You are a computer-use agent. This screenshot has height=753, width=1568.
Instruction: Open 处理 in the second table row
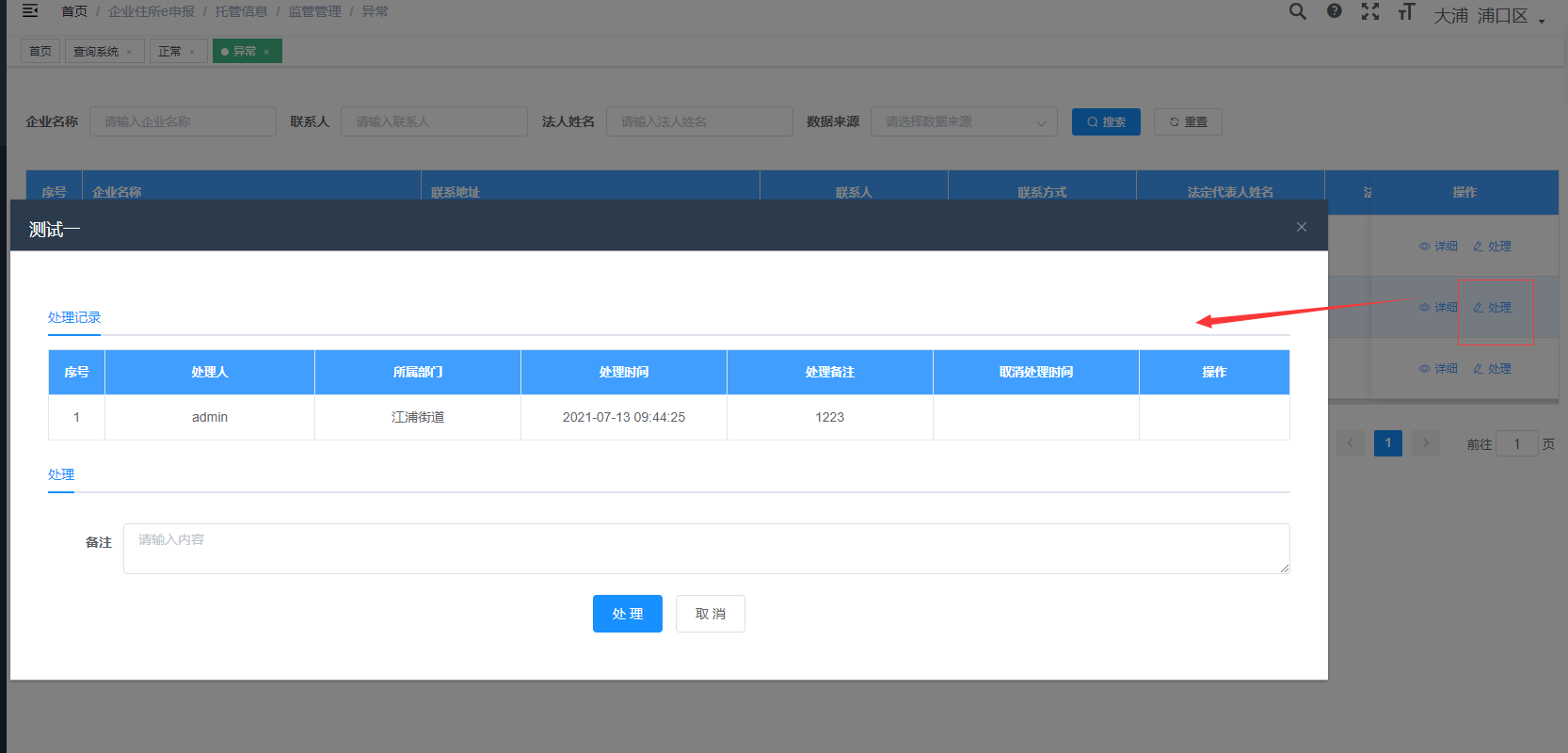point(1492,308)
